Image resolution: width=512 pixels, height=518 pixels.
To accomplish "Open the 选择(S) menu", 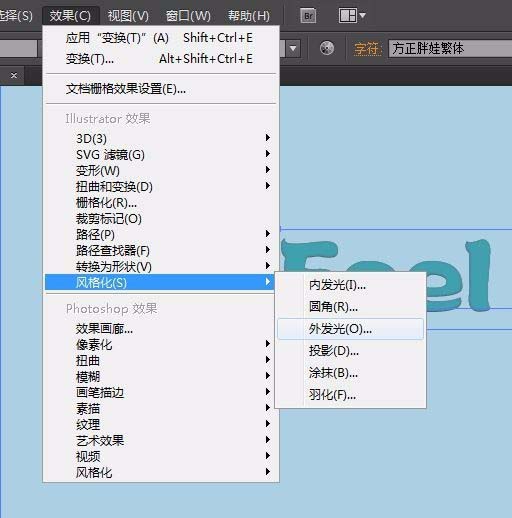I will pyautogui.click(x=16, y=16).
